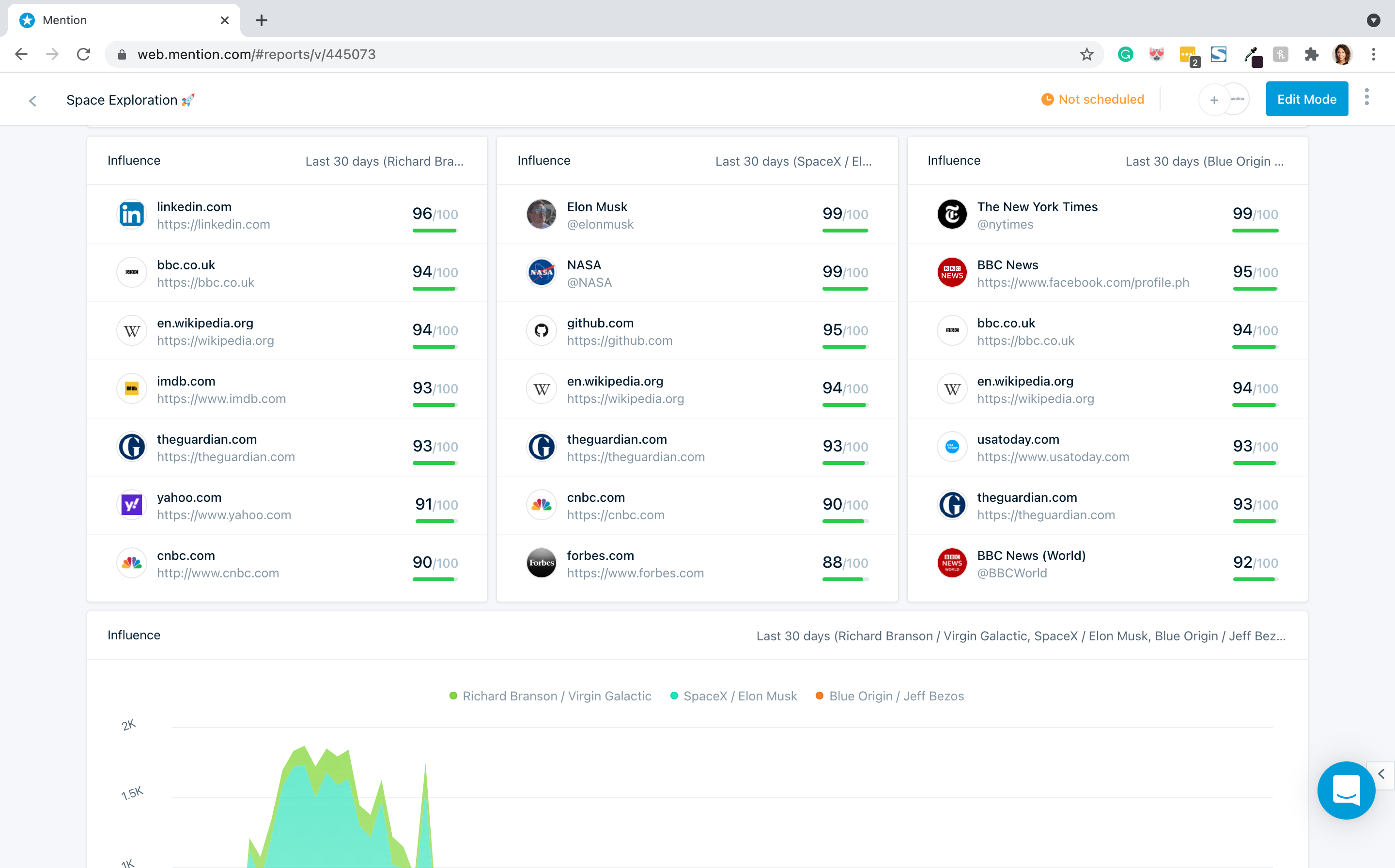Click the Edit Mode button
The image size is (1395, 868).
1306,99
